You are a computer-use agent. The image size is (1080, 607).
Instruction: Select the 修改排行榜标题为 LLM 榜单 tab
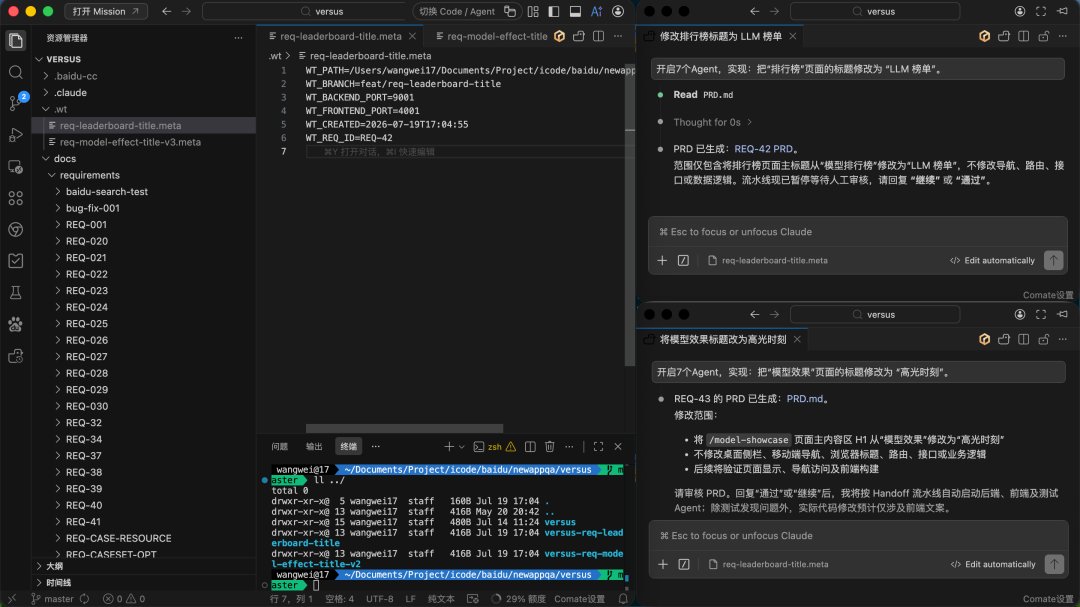tap(720, 36)
